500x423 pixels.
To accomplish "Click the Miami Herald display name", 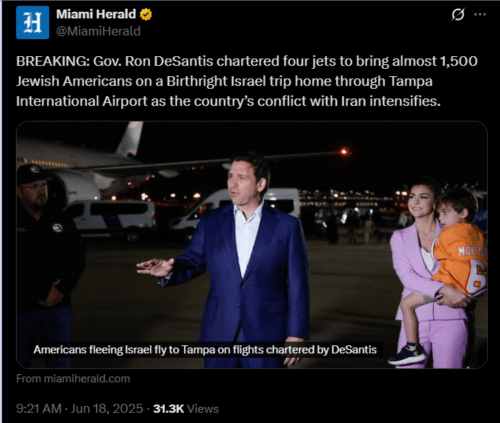I will 96,14.
